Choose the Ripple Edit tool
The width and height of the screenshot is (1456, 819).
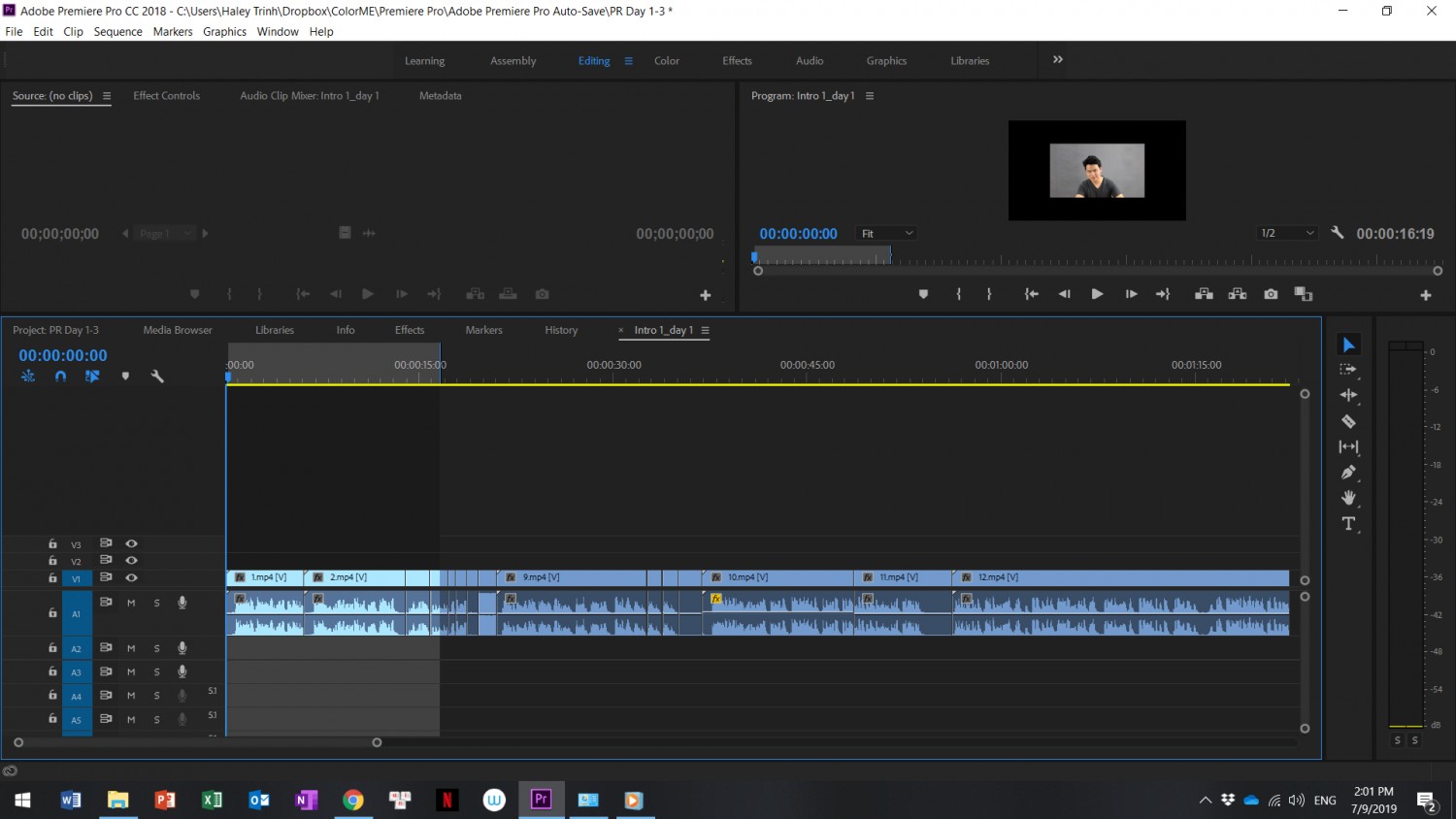[x=1348, y=395]
